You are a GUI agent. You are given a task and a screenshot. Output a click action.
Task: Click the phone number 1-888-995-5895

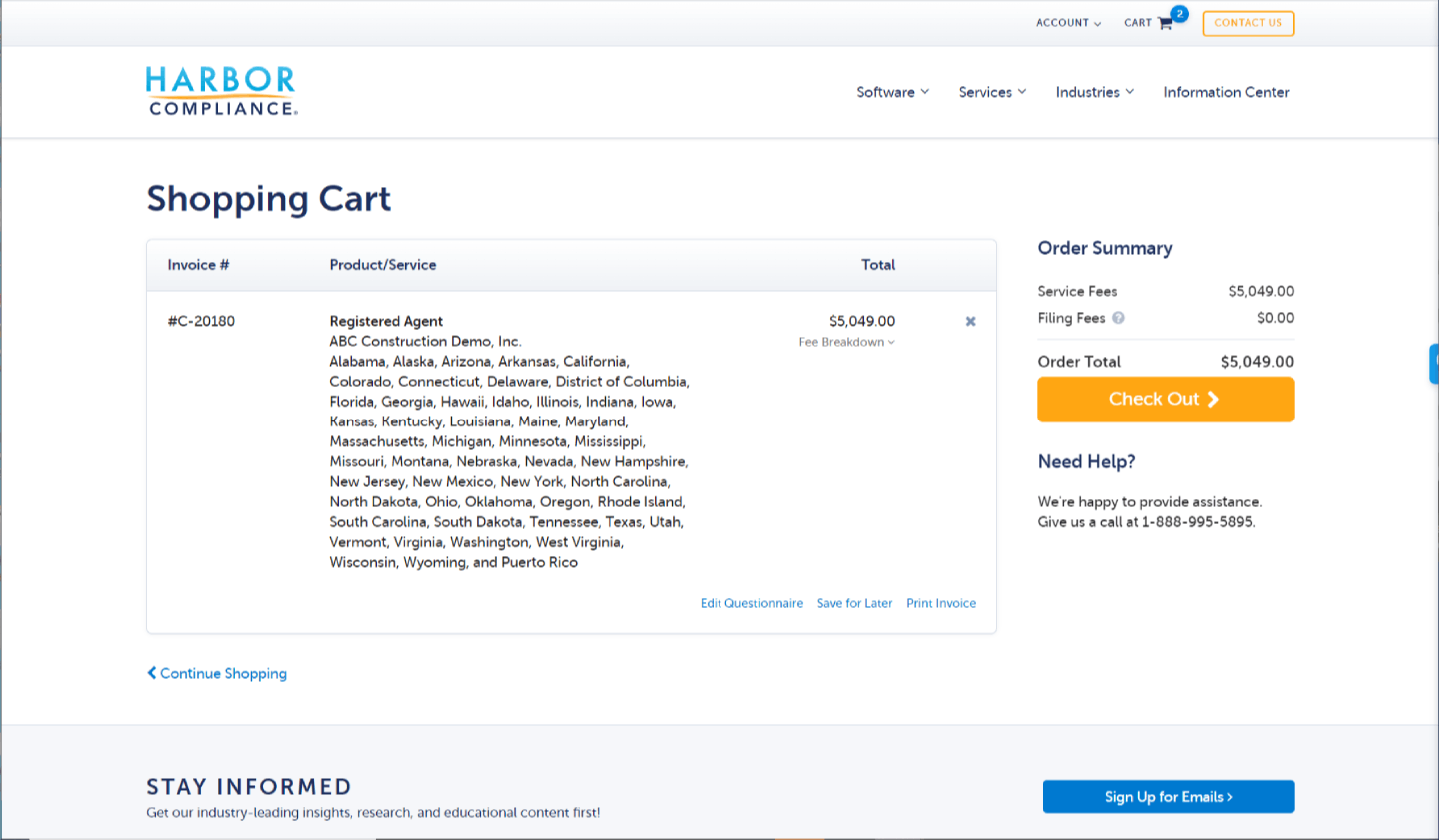coord(1197,522)
